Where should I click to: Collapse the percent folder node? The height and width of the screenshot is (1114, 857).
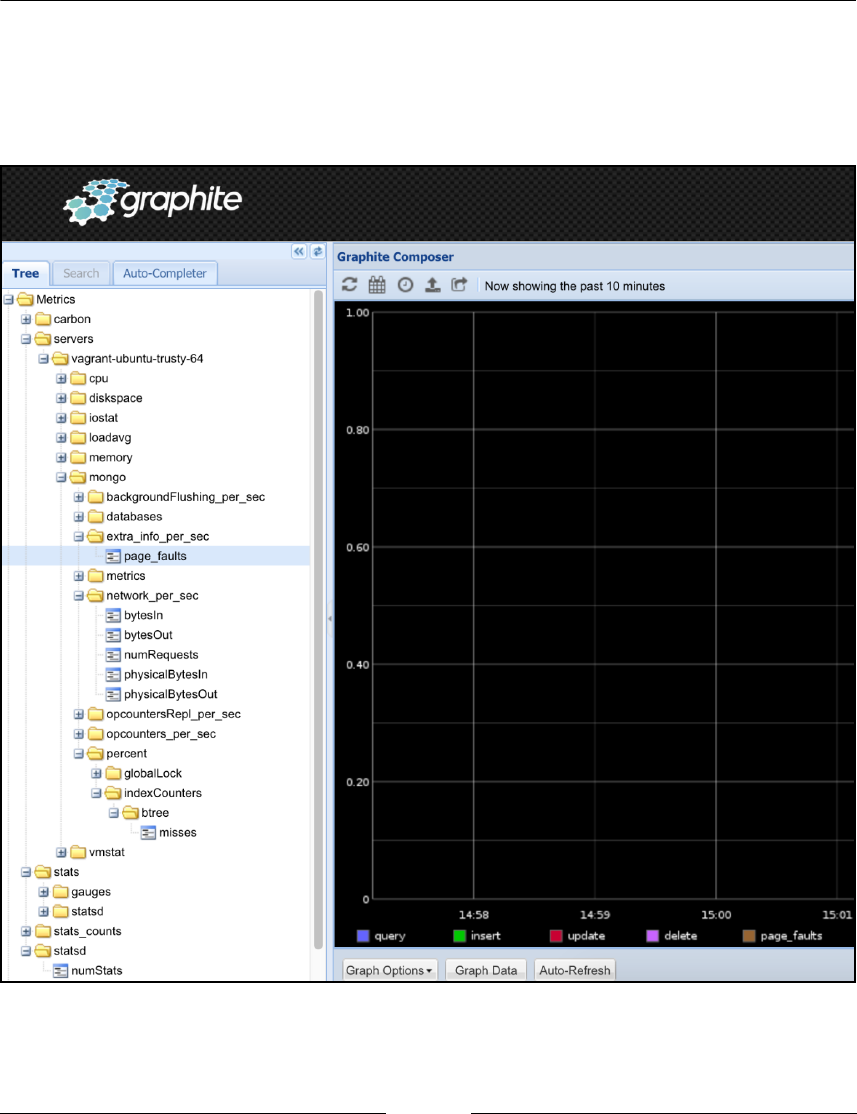coord(79,754)
